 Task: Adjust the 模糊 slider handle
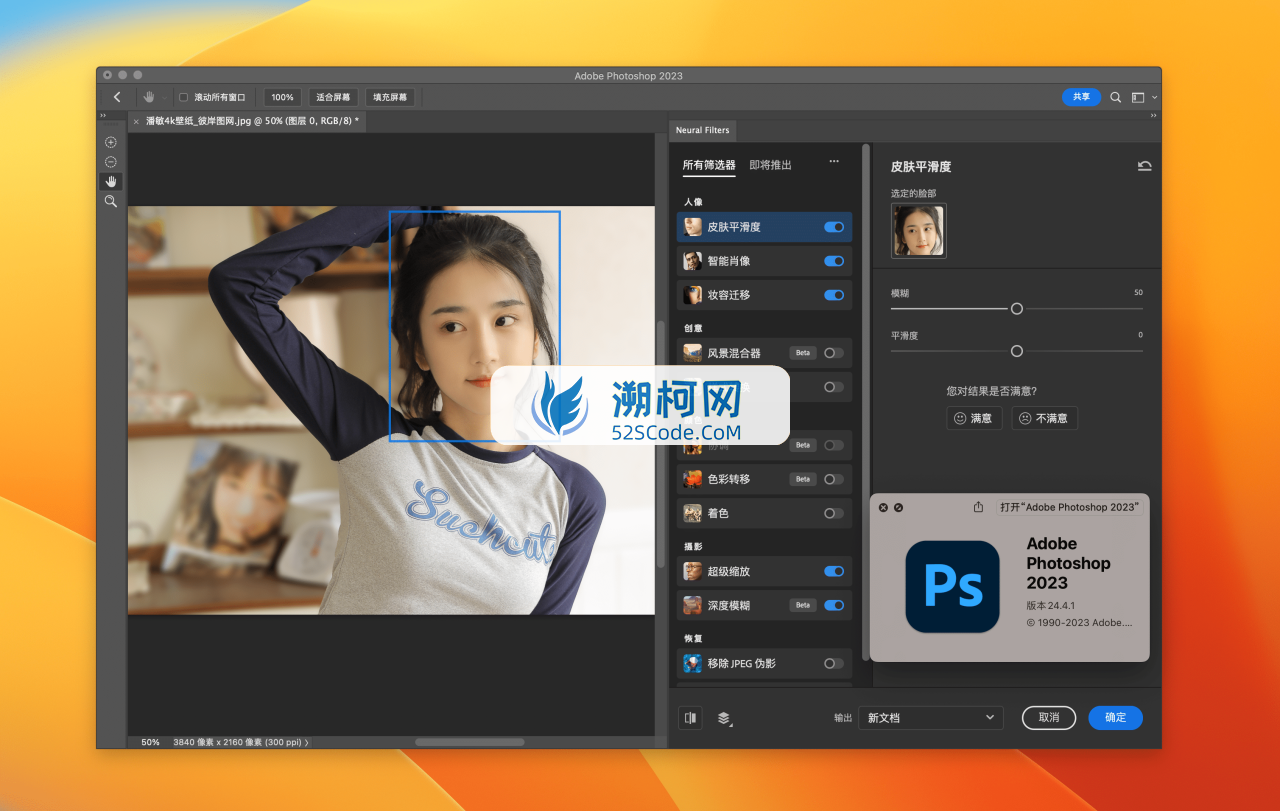pyautogui.click(x=1017, y=309)
